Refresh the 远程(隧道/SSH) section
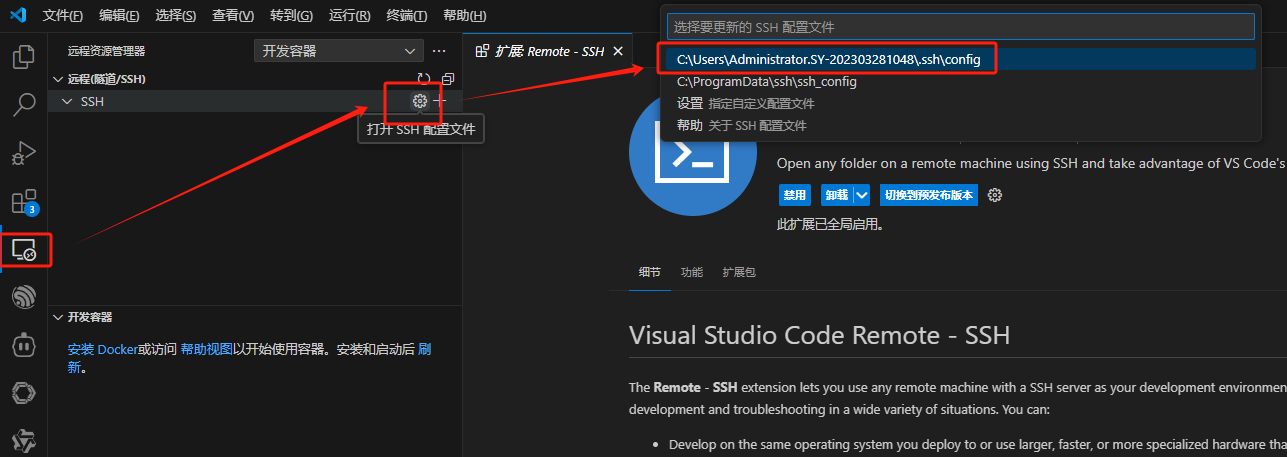 tap(424, 78)
